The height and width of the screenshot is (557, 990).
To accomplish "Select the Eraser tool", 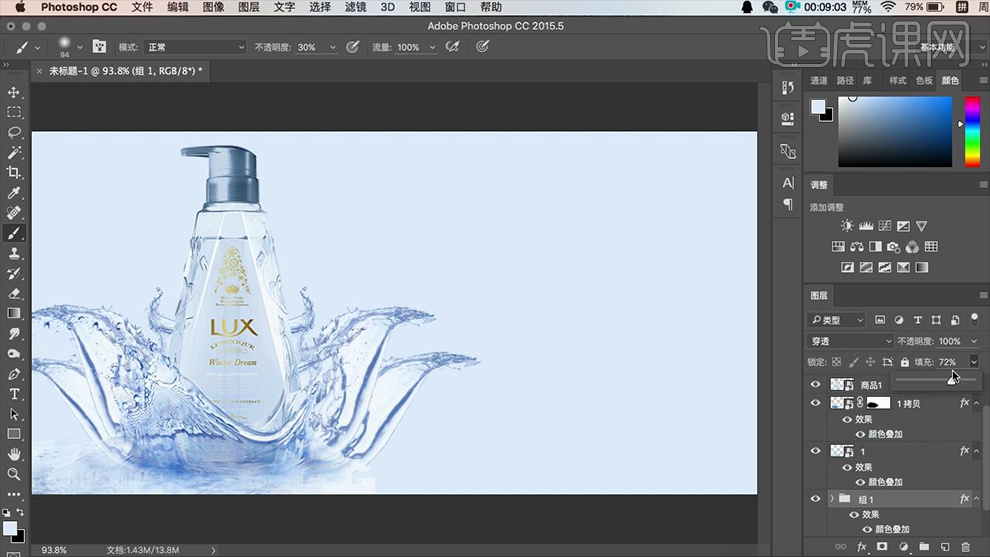I will [x=14, y=294].
